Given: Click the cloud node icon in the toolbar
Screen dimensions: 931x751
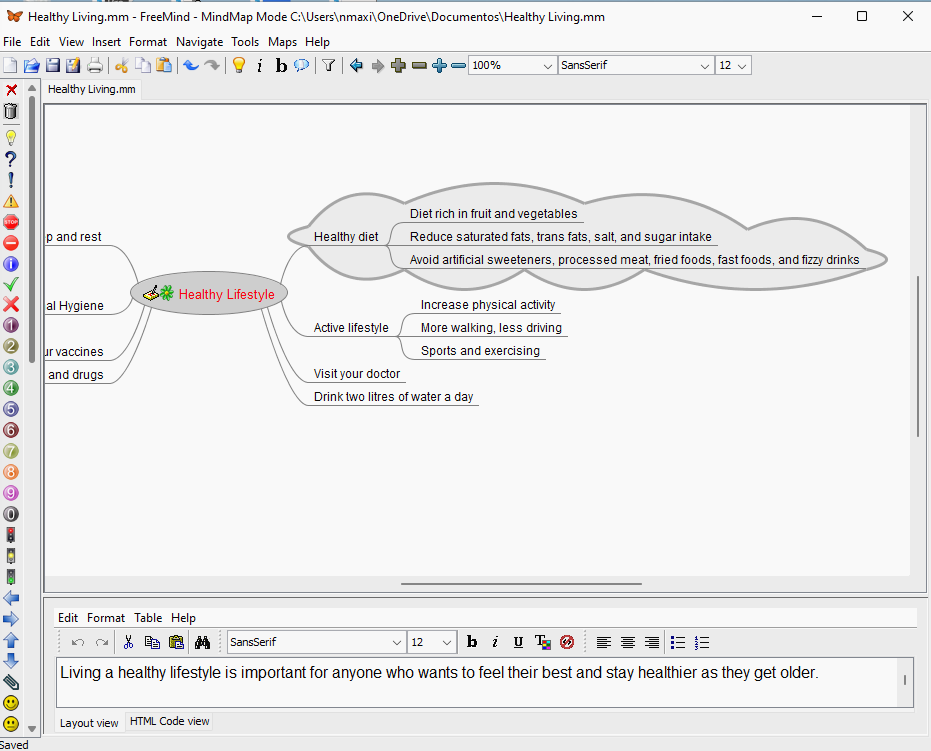Looking at the screenshot, I should 301,66.
